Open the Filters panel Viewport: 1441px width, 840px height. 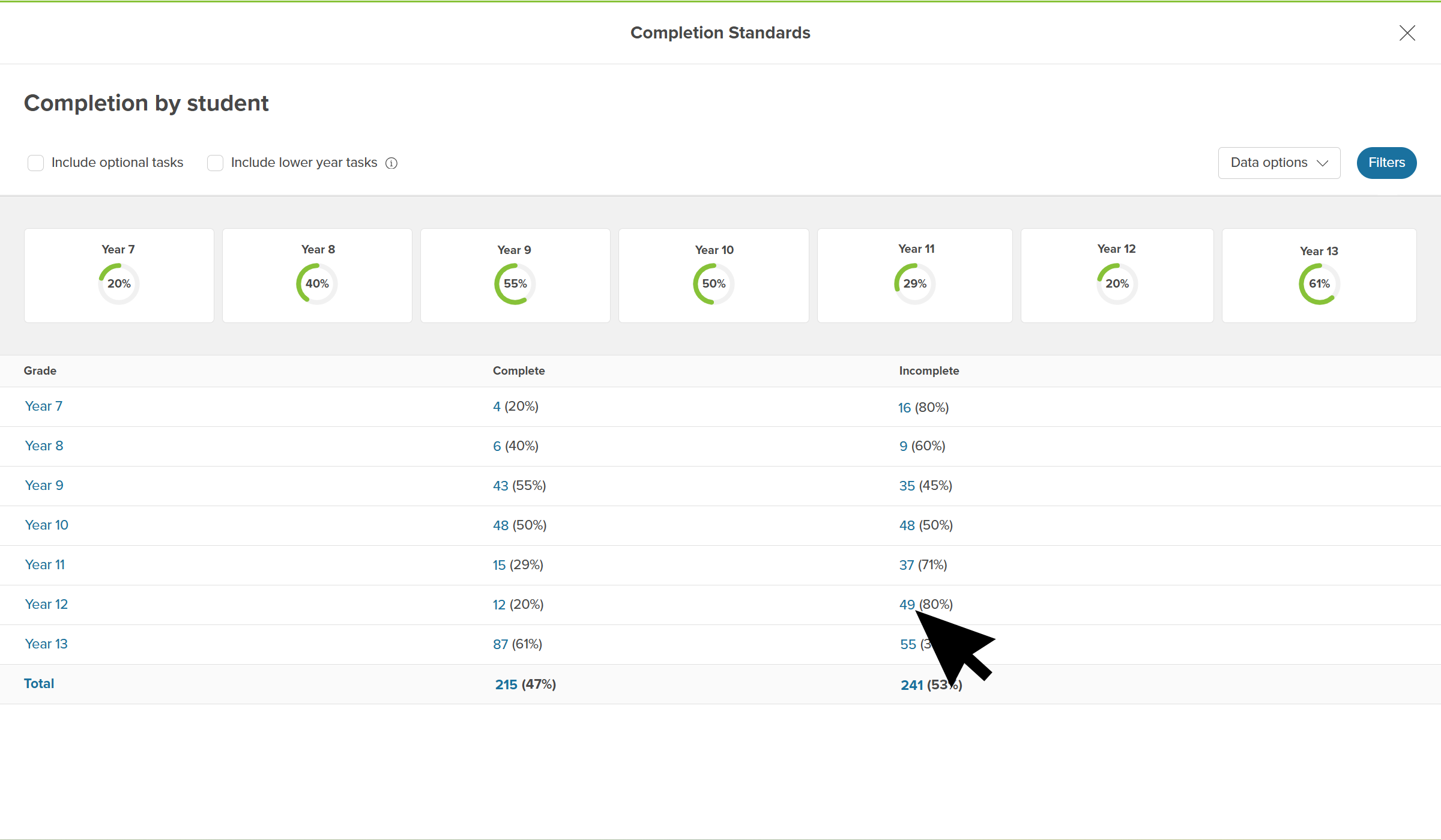(1386, 163)
